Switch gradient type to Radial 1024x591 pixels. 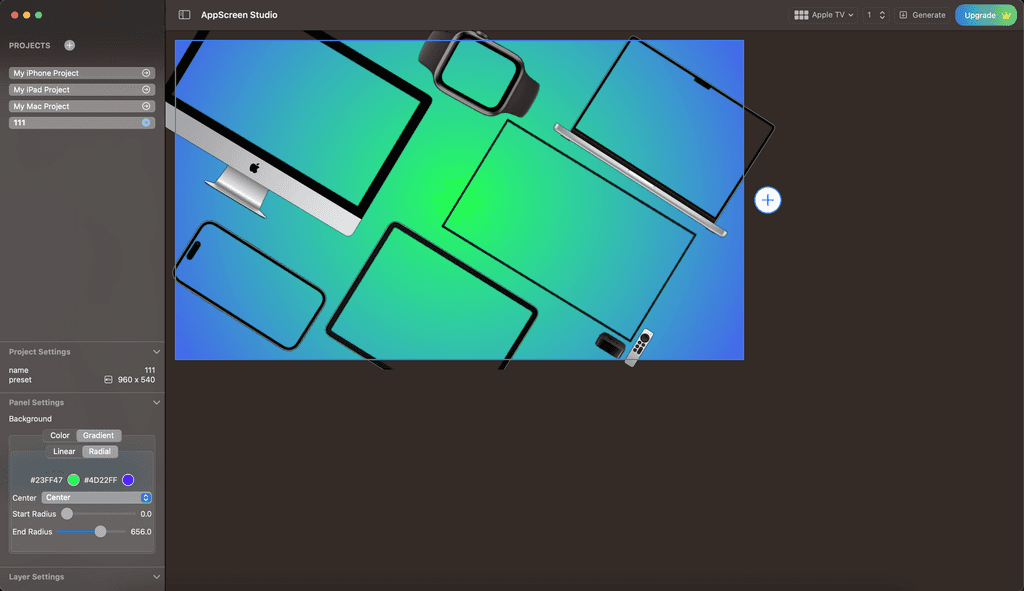[x=99, y=451]
